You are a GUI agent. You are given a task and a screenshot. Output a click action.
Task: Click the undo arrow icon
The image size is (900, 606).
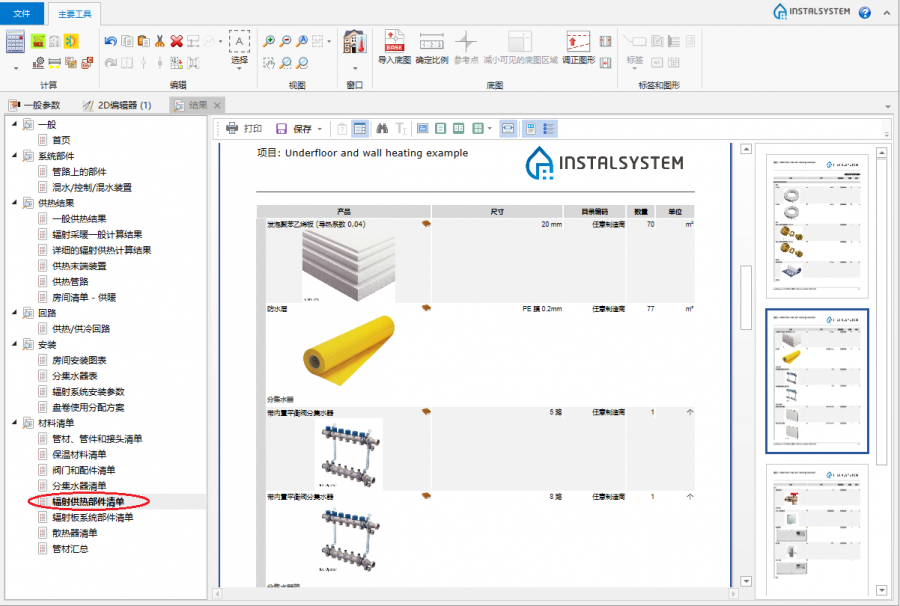pos(110,41)
